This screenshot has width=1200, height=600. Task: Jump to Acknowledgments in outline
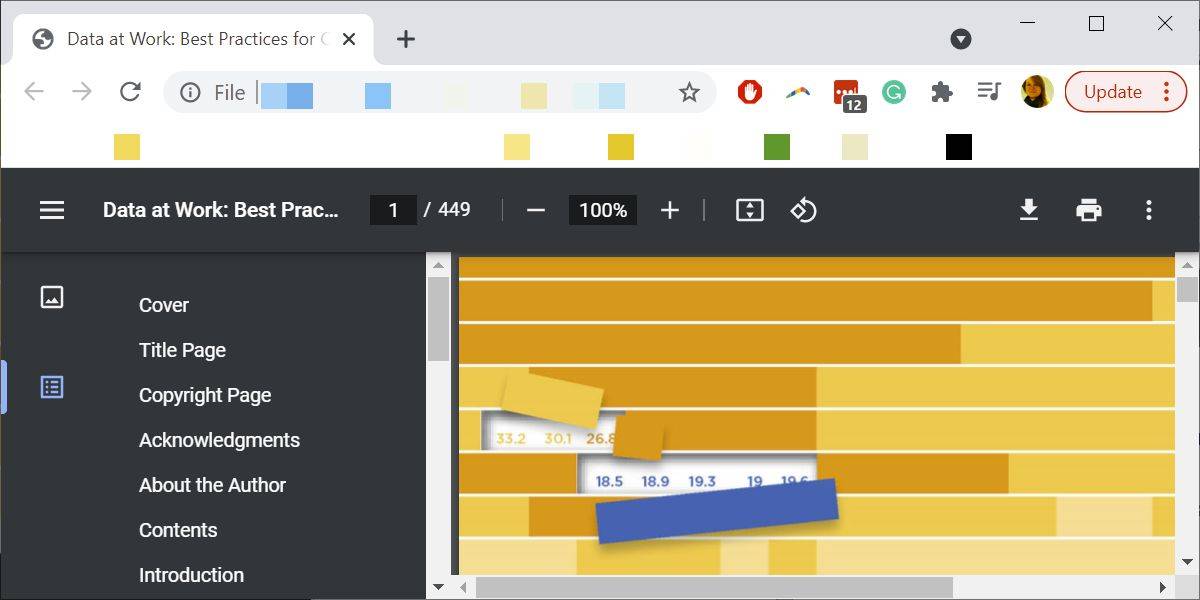click(219, 440)
